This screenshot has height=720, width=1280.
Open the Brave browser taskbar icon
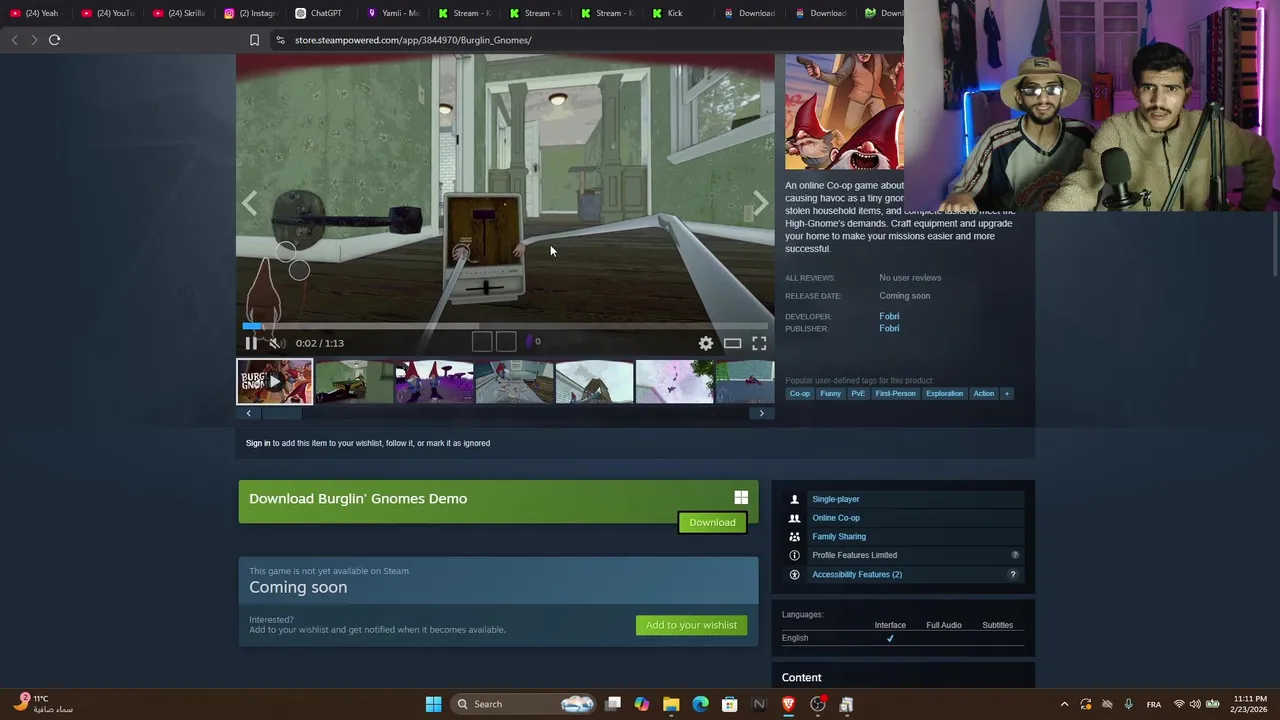tap(788, 704)
